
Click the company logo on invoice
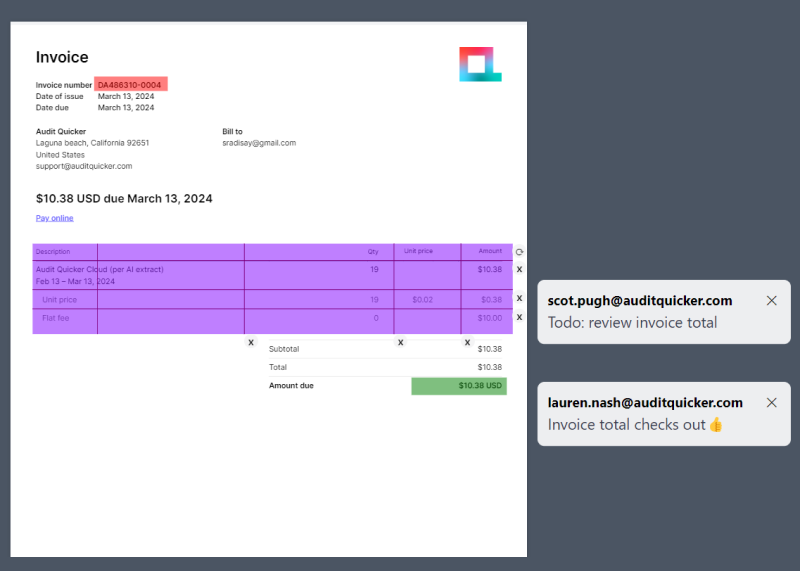click(480, 64)
